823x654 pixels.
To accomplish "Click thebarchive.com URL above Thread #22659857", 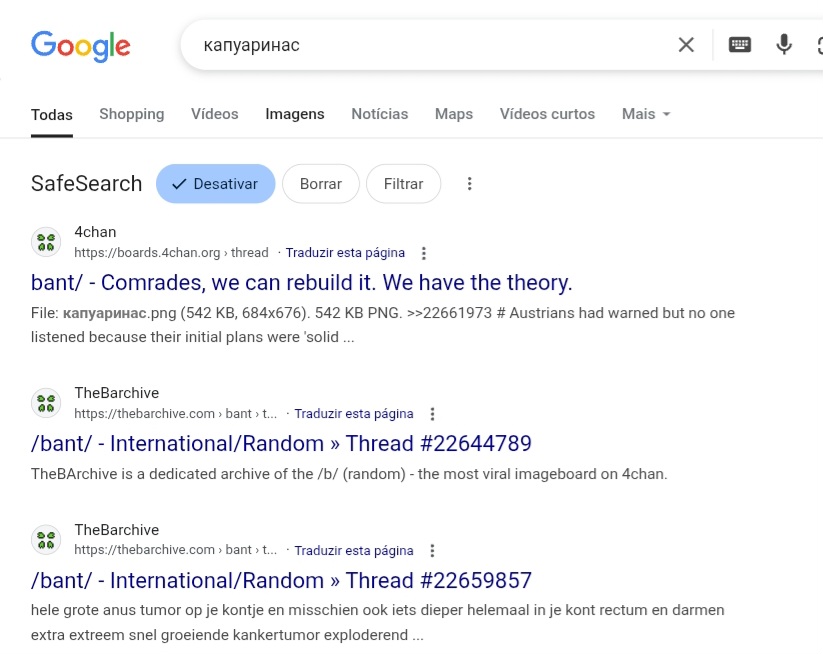I will pos(175,550).
